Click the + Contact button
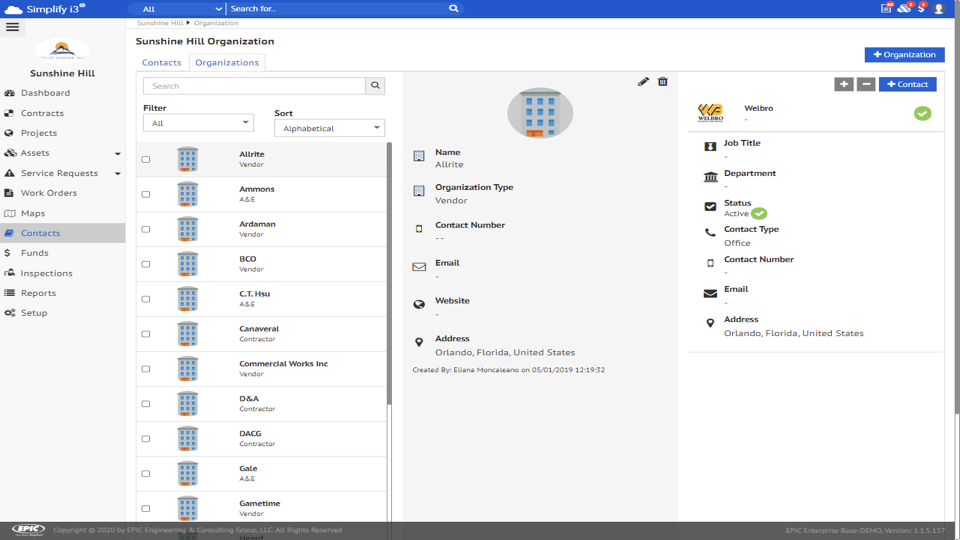Image resolution: width=960 pixels, height=540 pixels. click(x=907, y=85)
